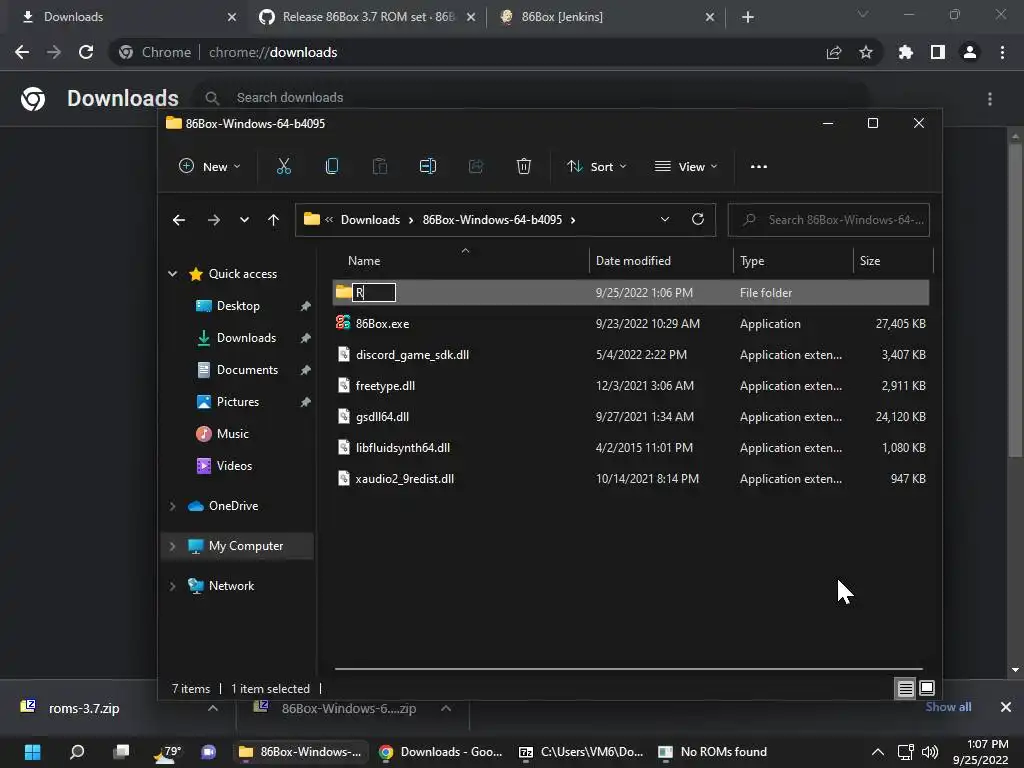Open the Sort dropdown
Viewport: 1024px width, 768px height.
[x=597, y=167]
